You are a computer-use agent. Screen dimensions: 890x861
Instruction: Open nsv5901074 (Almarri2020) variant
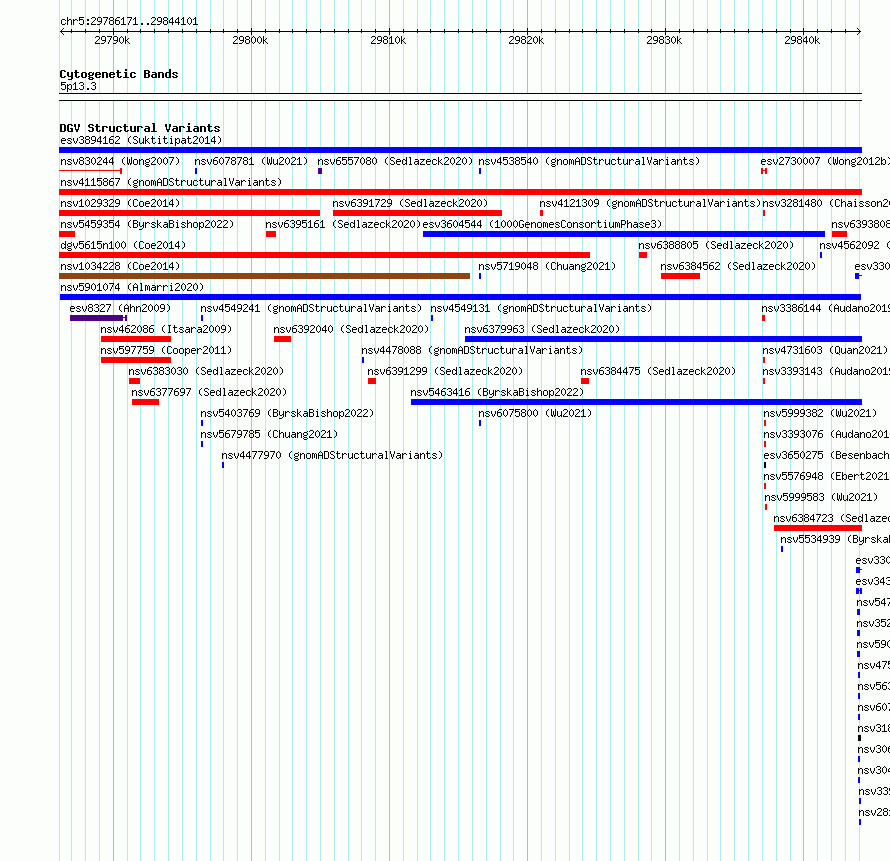pyautogui.click(x=132, y=287)
